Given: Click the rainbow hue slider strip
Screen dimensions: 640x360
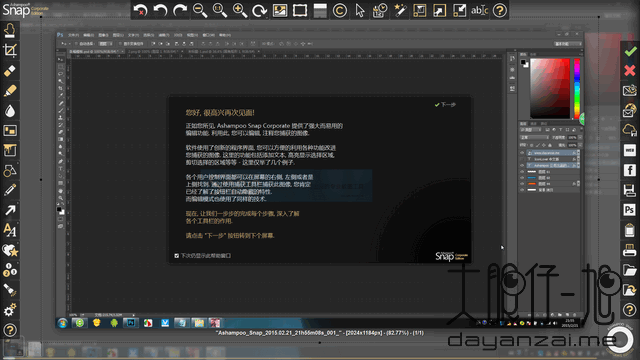Looking at the screenshot, I should pos(577,88).
